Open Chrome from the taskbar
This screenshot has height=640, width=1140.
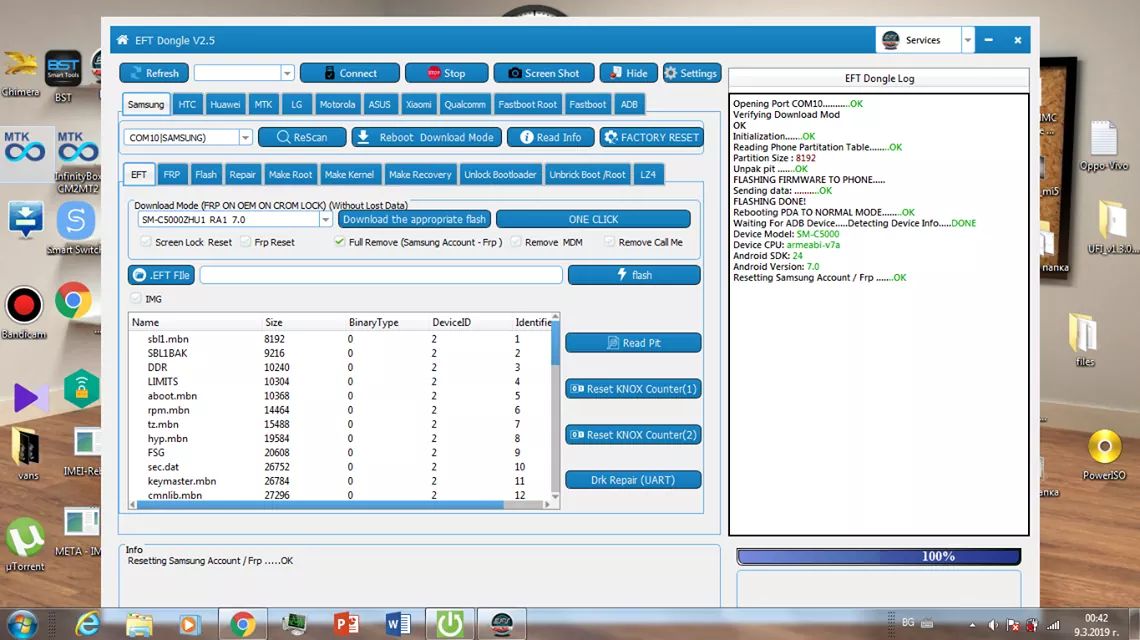point(243,624)
